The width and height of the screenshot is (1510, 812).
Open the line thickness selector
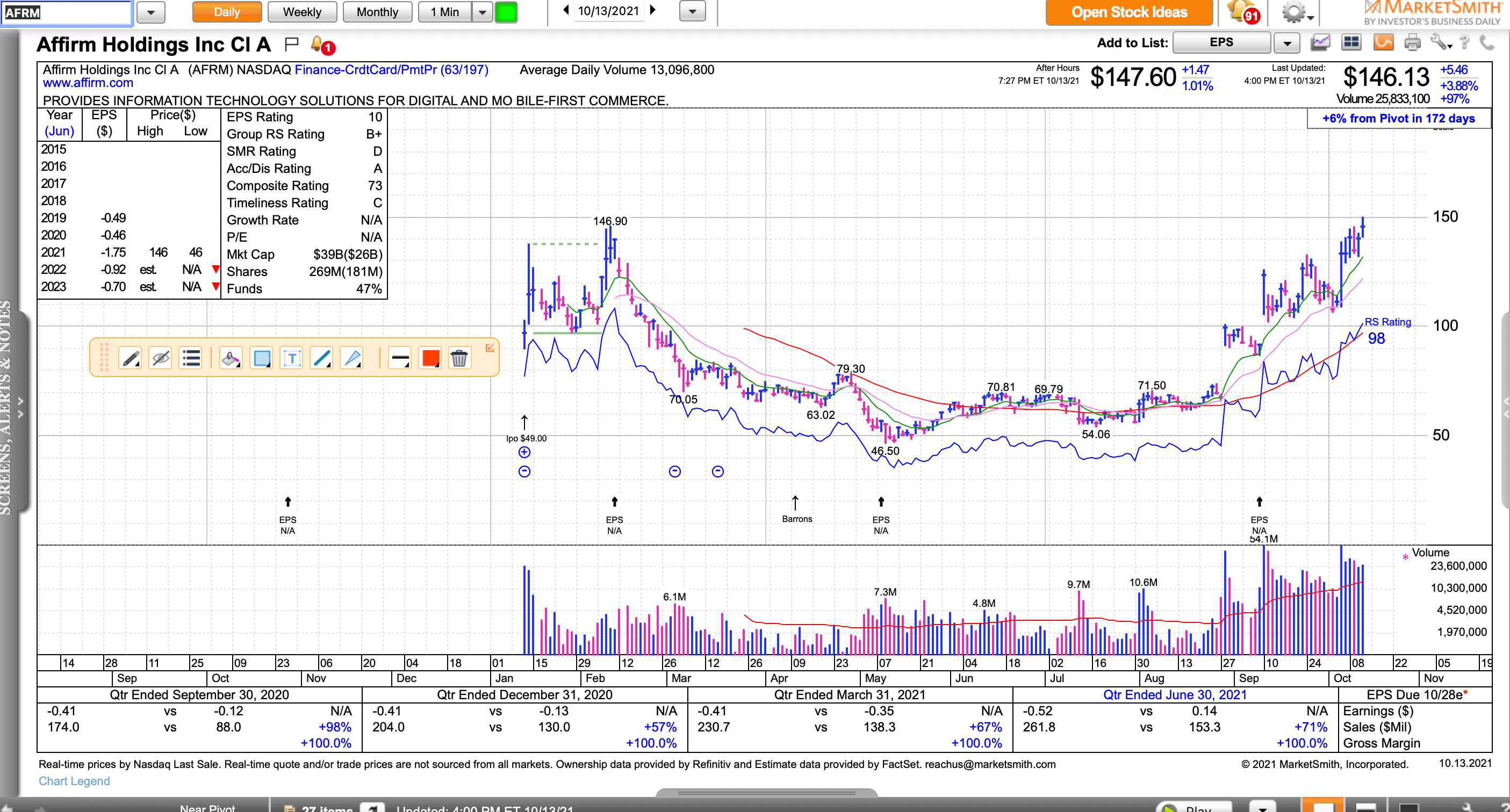tap(400, 357)
